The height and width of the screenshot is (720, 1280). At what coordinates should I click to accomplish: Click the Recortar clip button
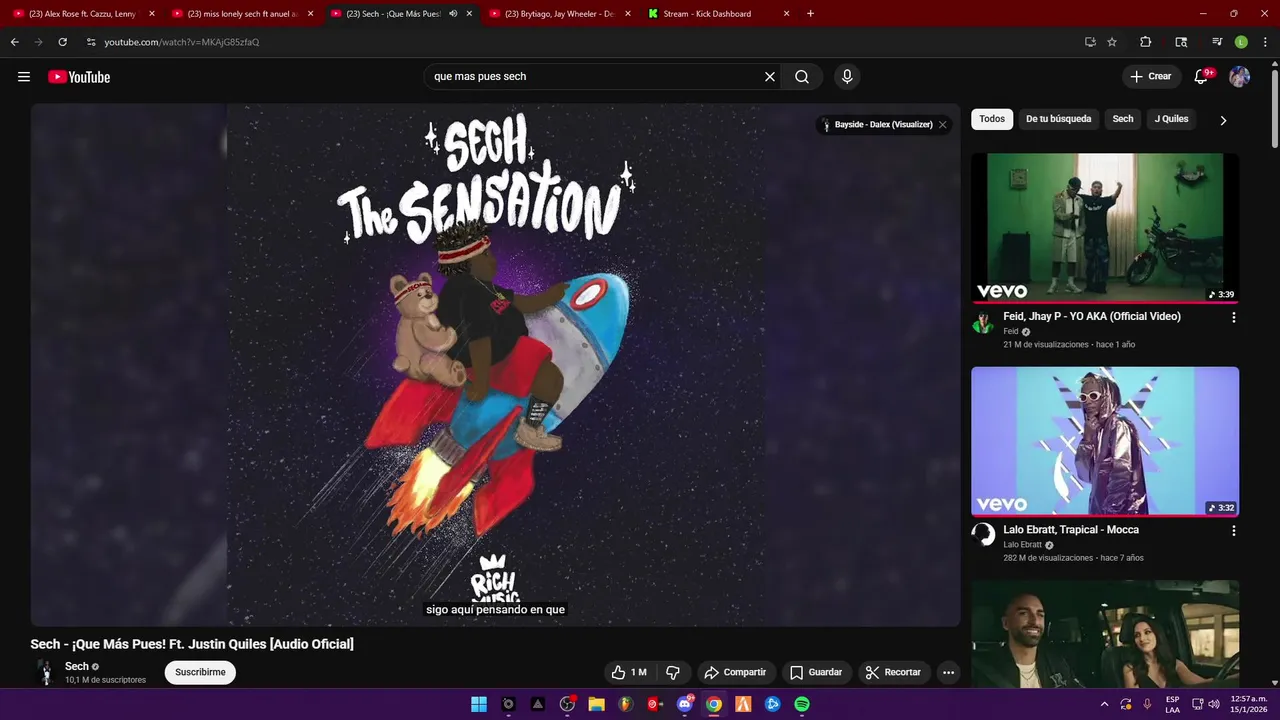tap(893, 672)
